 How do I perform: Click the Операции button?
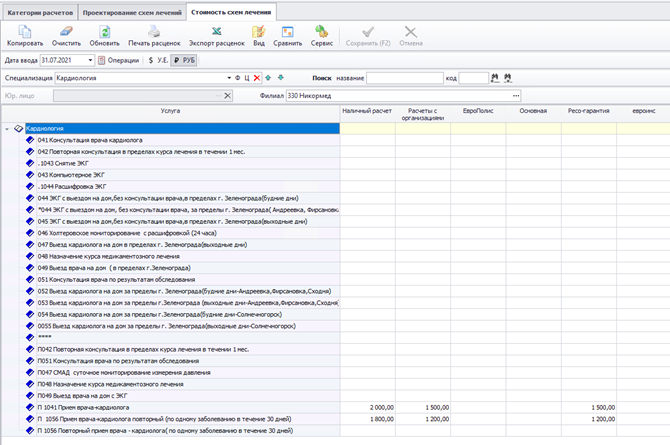(x=119, y=60)
